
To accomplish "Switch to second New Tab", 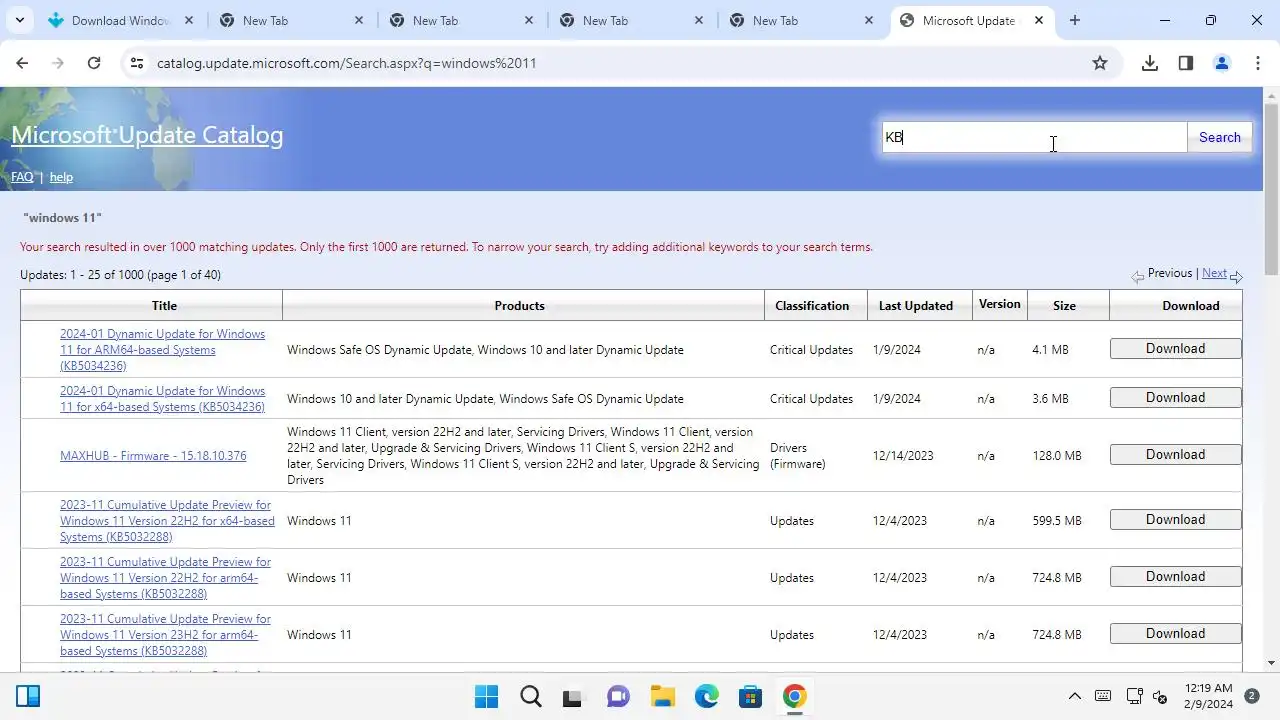I will [x=460, y=20].
